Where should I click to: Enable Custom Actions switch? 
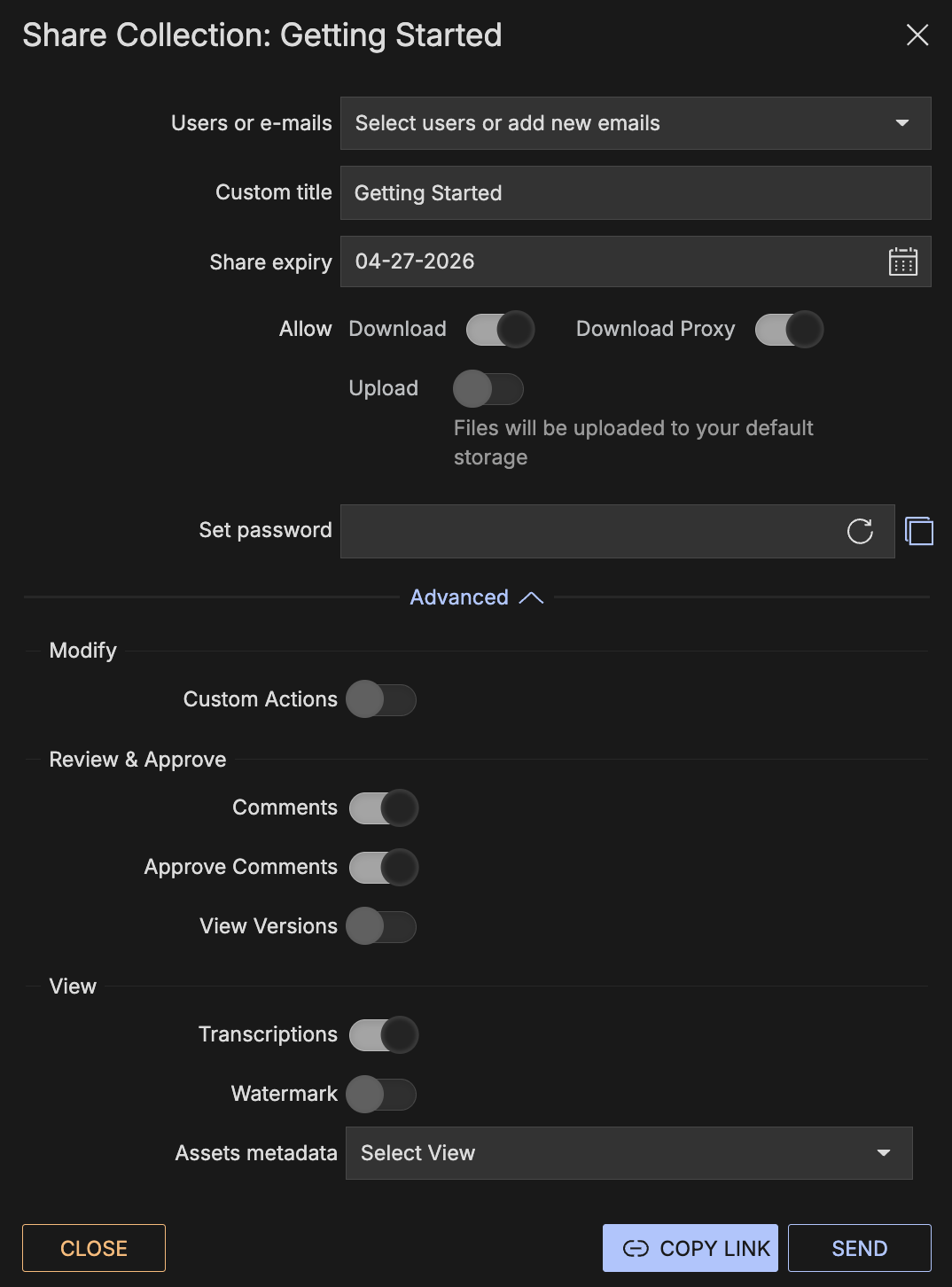[381, 699]
